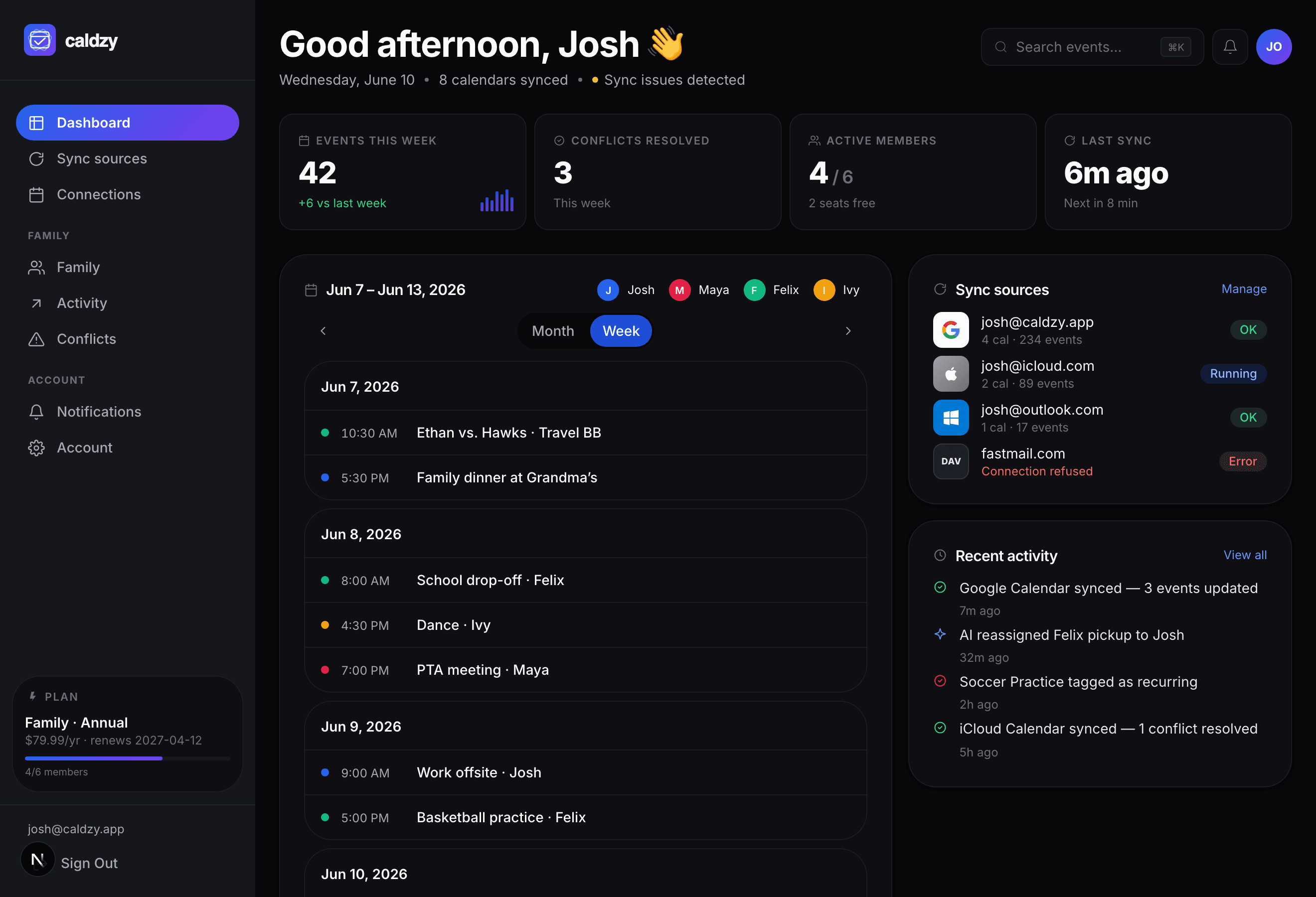Switch calendar to Month view
This screenshot has width=1316, height=897.
coord(553,331)
